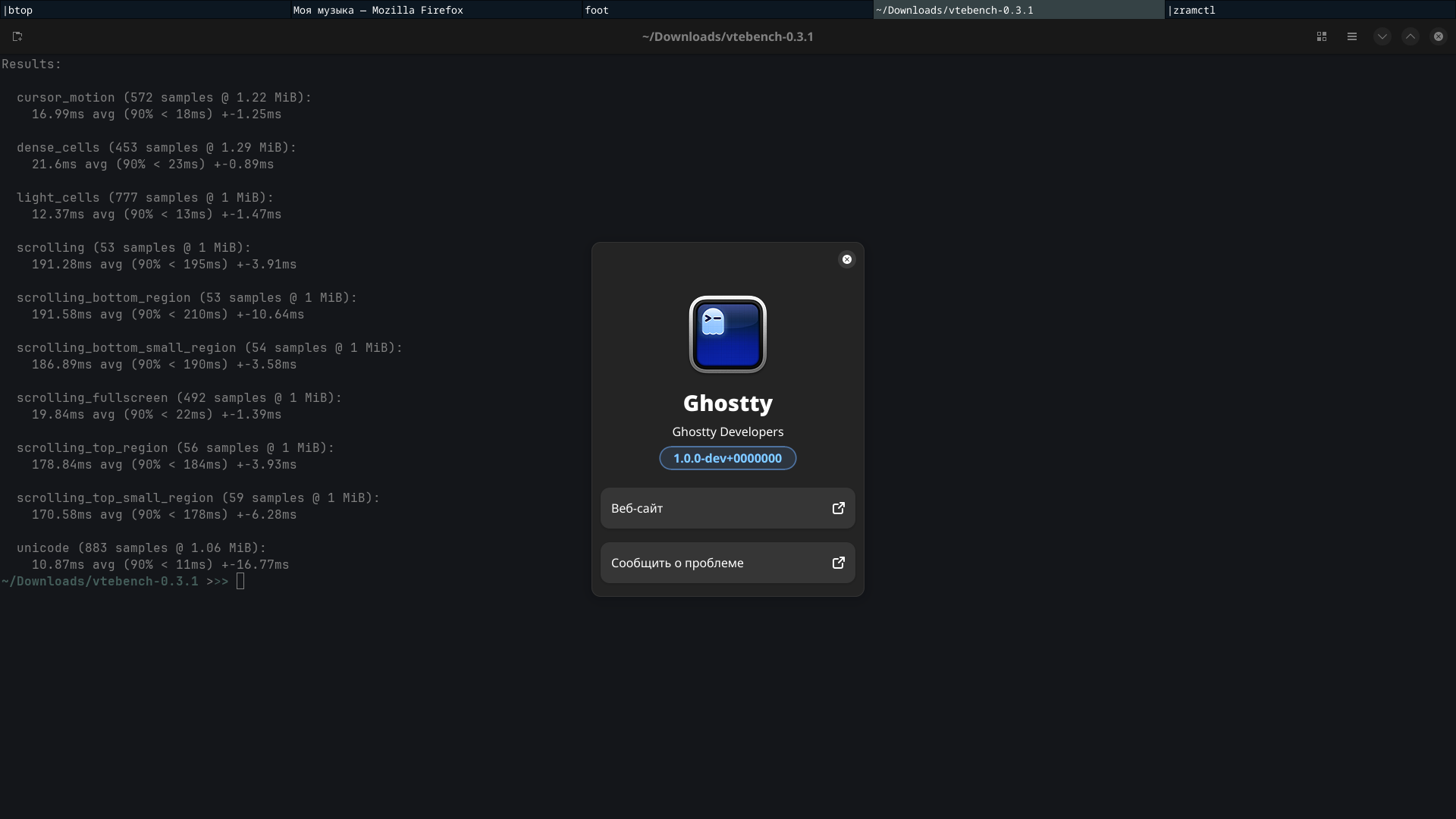Click dense_cells (453 samples @ 1.29 MiB) line
The height and width of the screenshot is (819, 1456).
pos(157,148)
